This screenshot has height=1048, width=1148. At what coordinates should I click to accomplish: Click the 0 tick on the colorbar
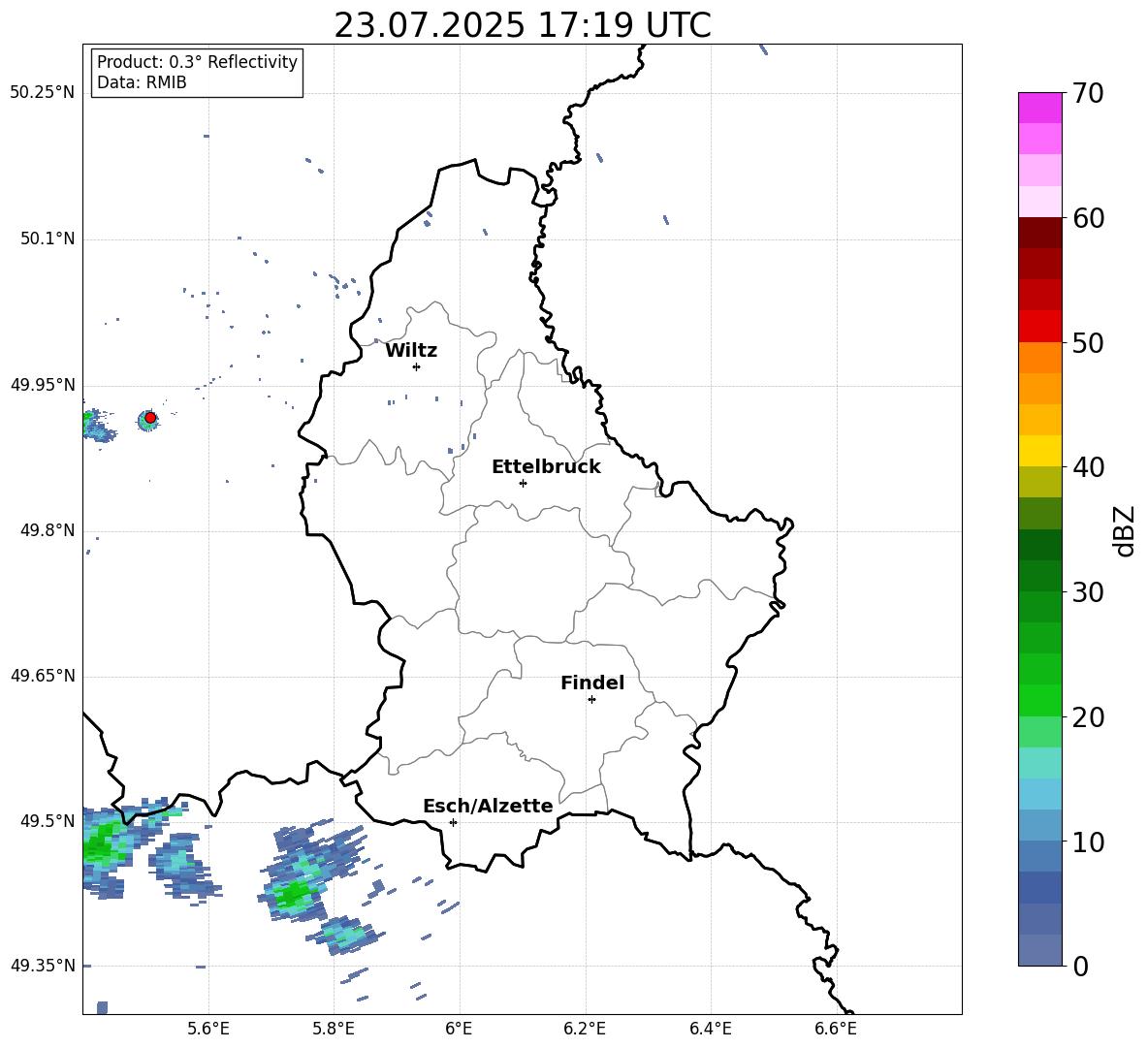pos(1080,967)
